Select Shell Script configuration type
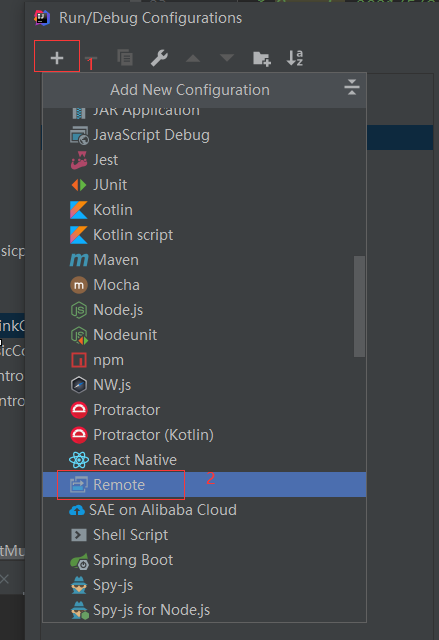Image resolution: width=439 pixels, height=640 pixels. [204, 535]
